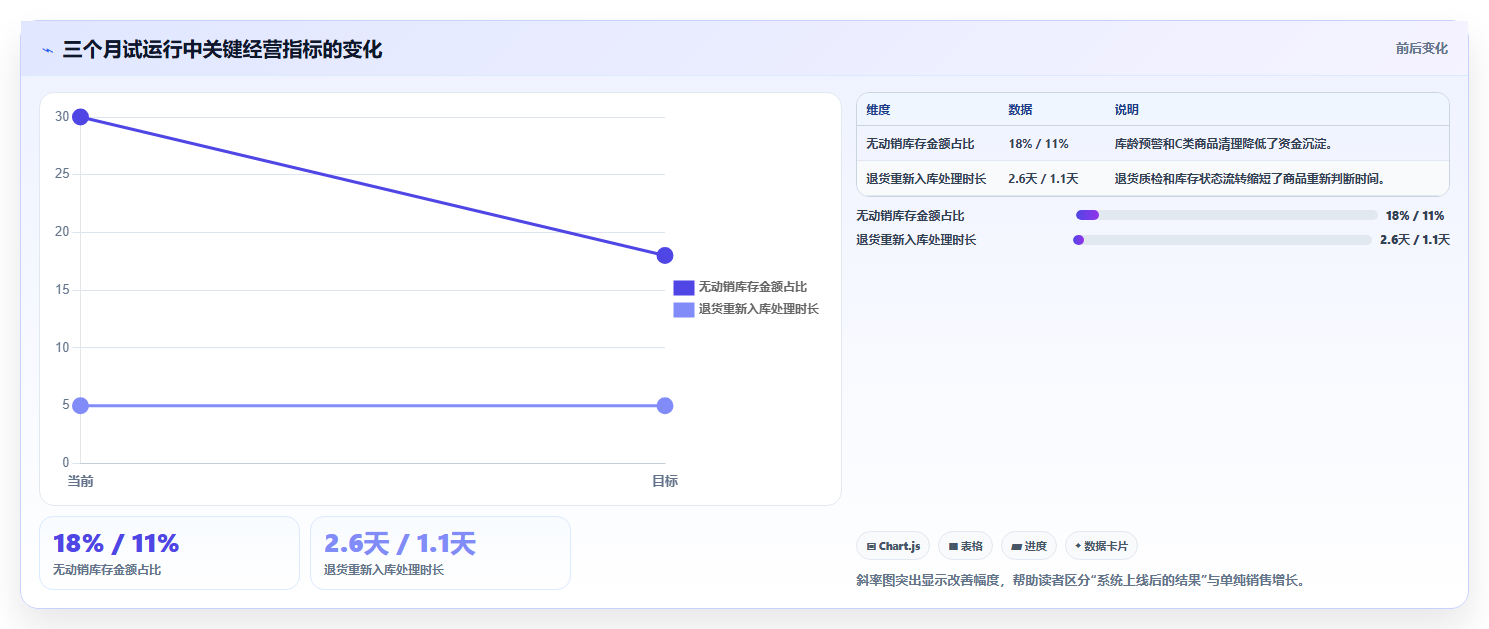Click the 表格 tag chip

pyautogui.click(x=965, y=546)
